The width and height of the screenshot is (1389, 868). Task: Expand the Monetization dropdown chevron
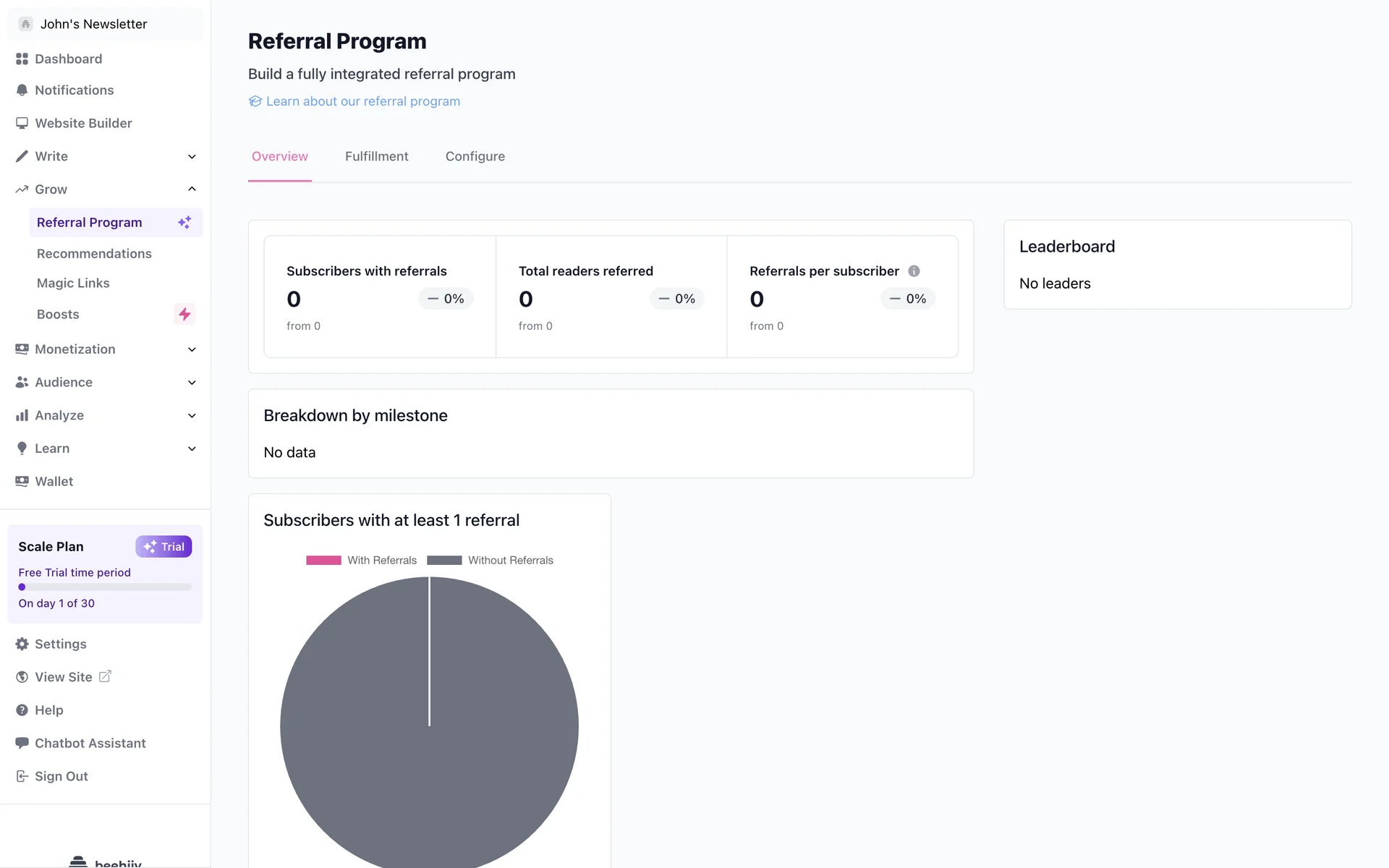click(192, 349)
